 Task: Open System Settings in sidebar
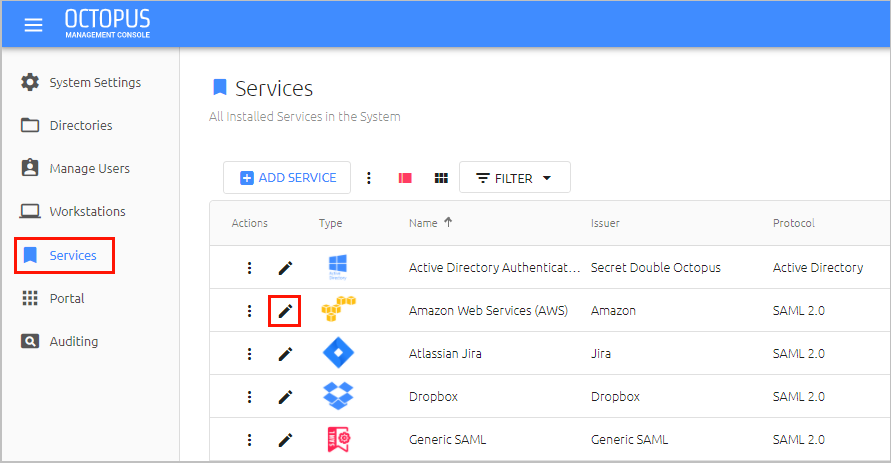[81, 82]
